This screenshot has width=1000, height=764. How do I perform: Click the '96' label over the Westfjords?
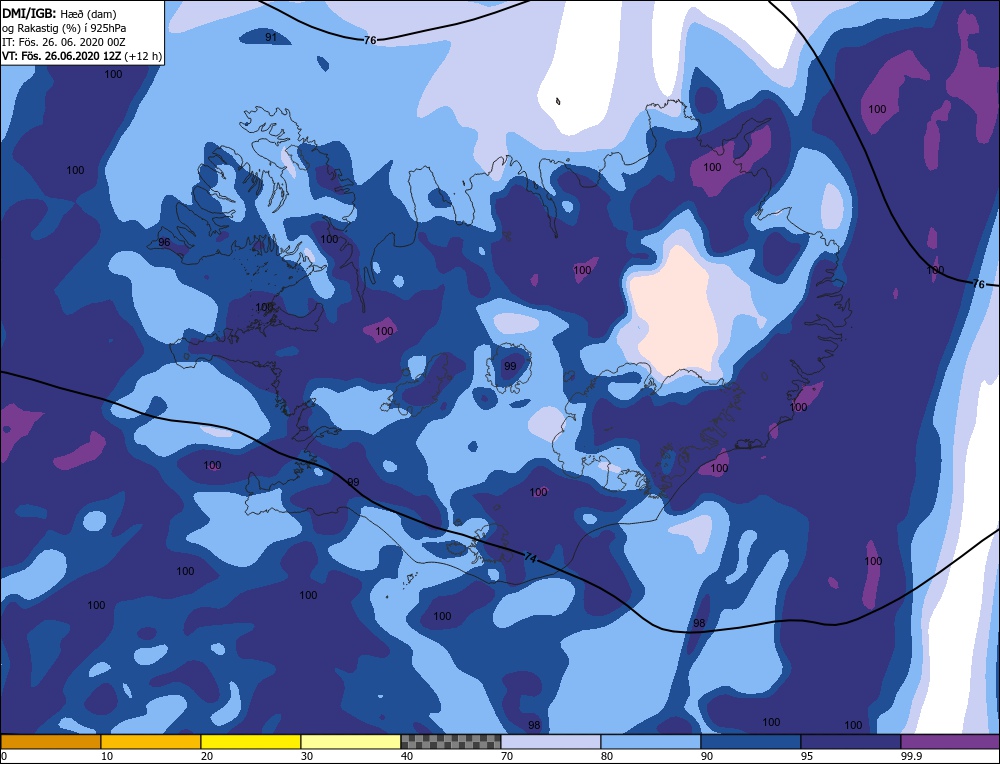[164, 242]
